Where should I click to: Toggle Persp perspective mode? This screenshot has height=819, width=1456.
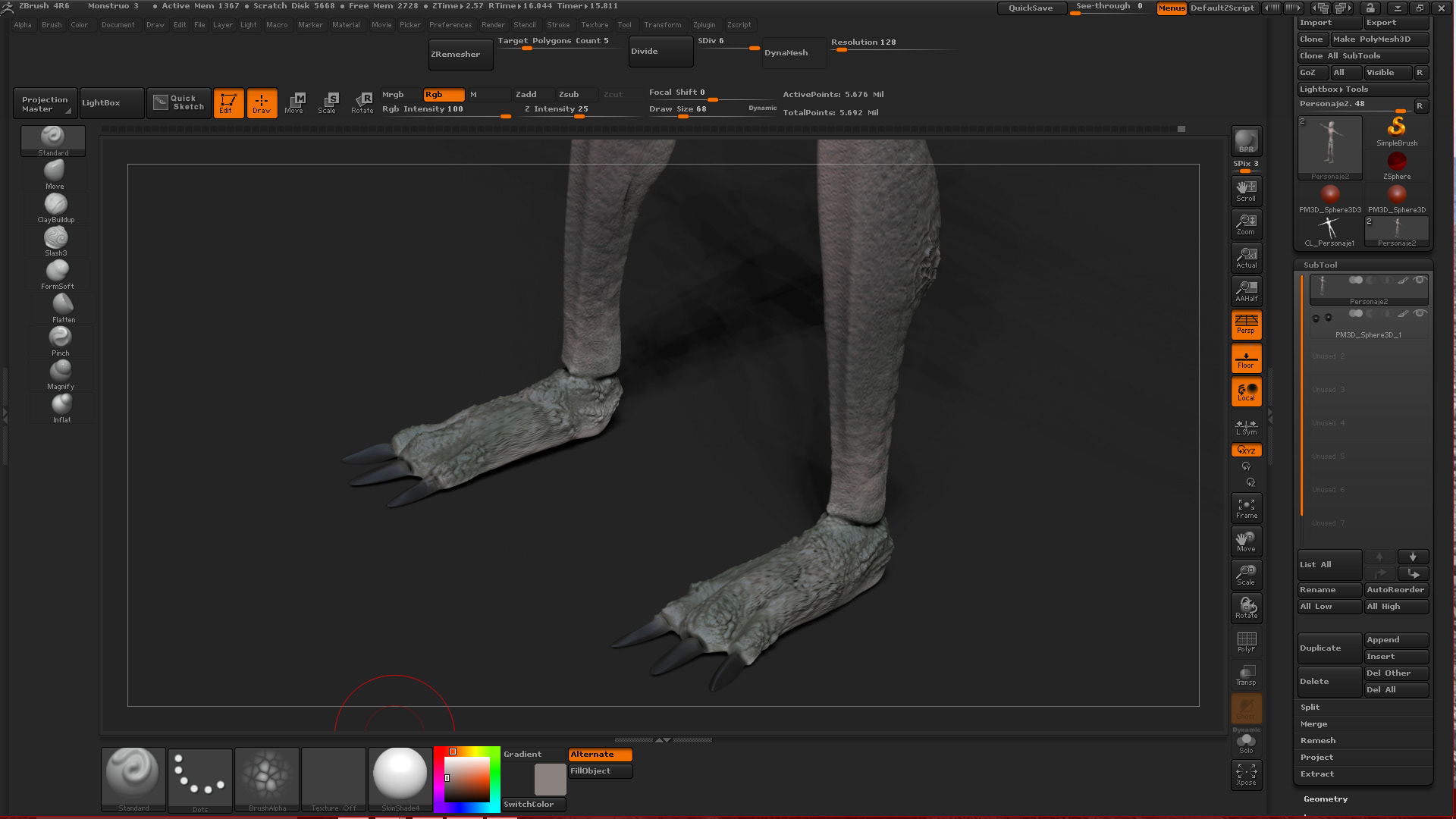(x=1246, y=325)
